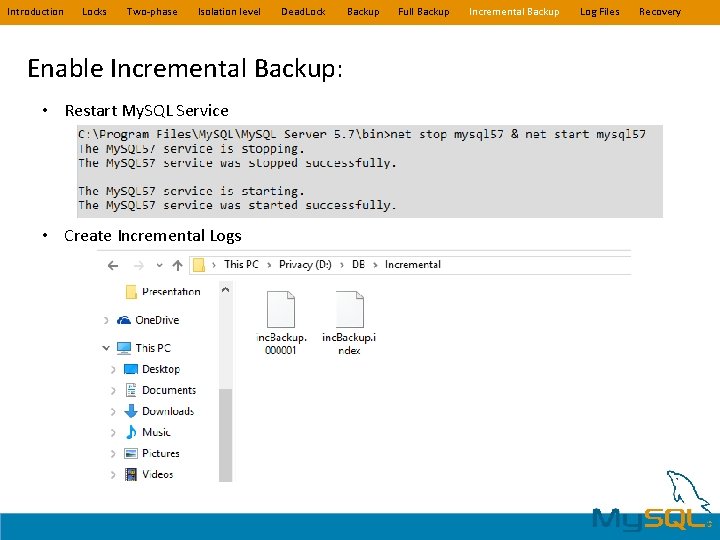Image resolution: width=720 pixels, height=540 pixels.
Task: Select DB in the address path
Action: point(358,264)
